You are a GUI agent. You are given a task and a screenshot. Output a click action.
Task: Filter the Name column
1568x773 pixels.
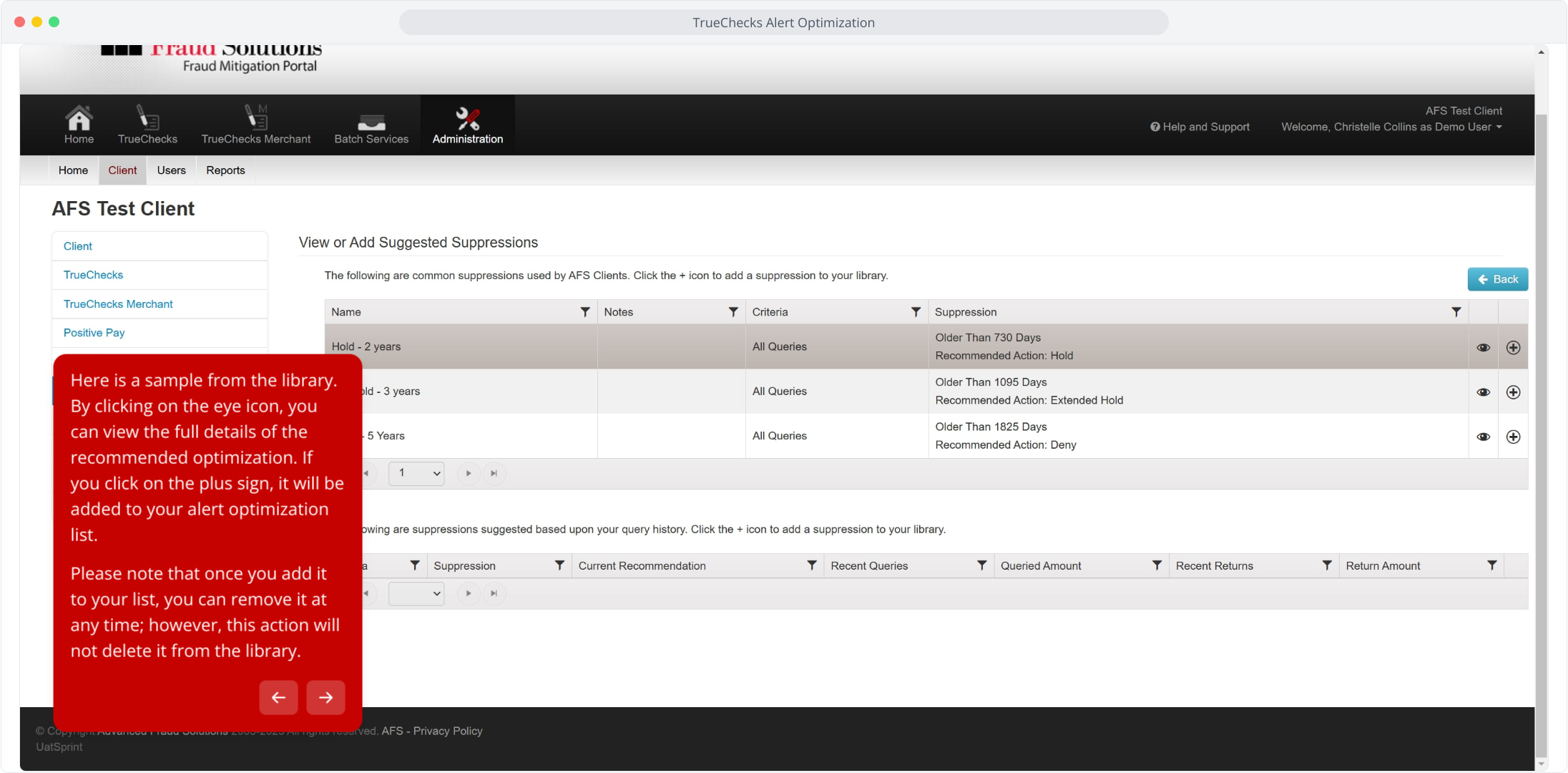(x=585, y=312)
